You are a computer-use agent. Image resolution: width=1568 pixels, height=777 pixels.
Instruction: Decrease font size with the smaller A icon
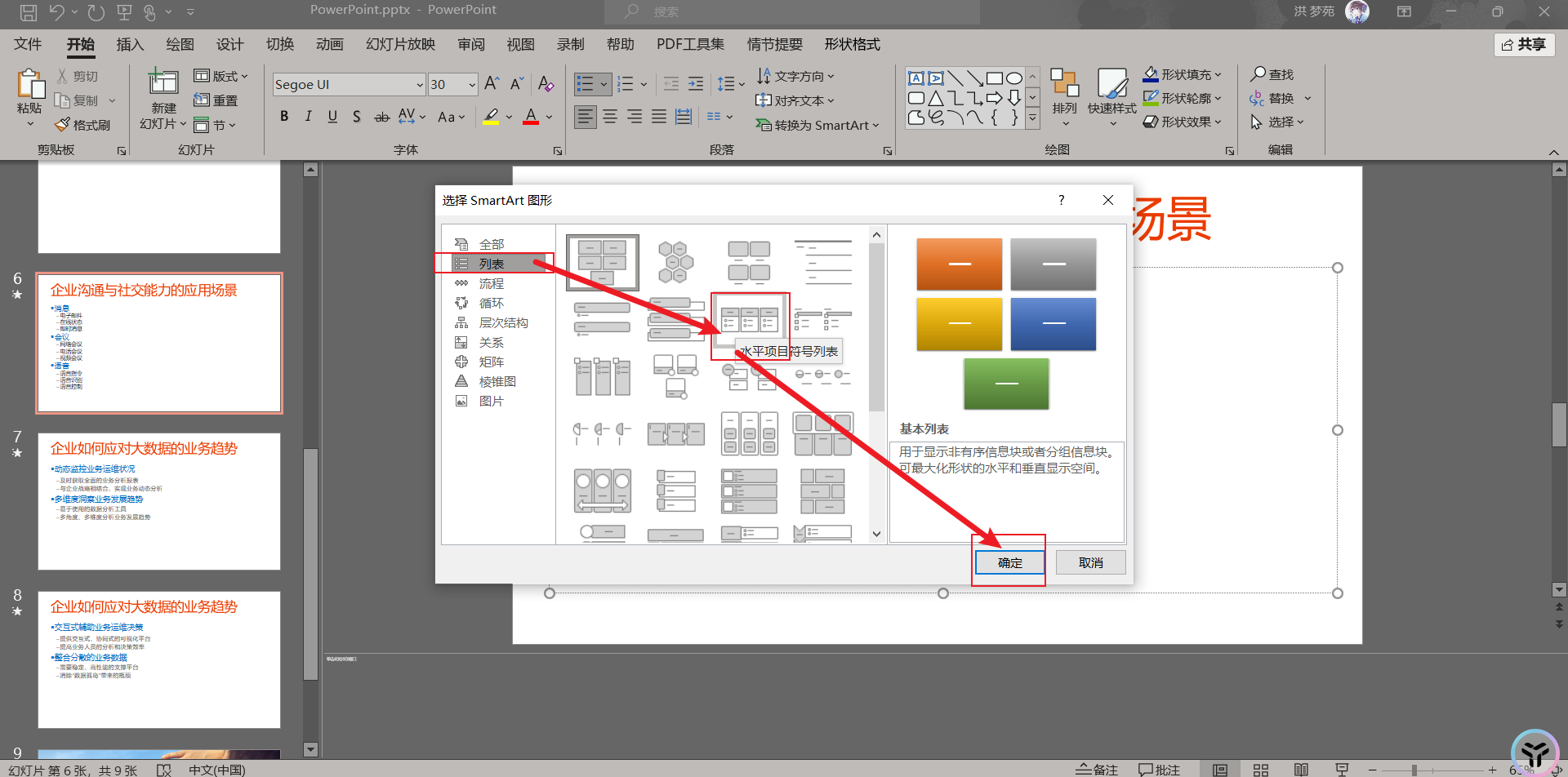[x=517, y=84]
